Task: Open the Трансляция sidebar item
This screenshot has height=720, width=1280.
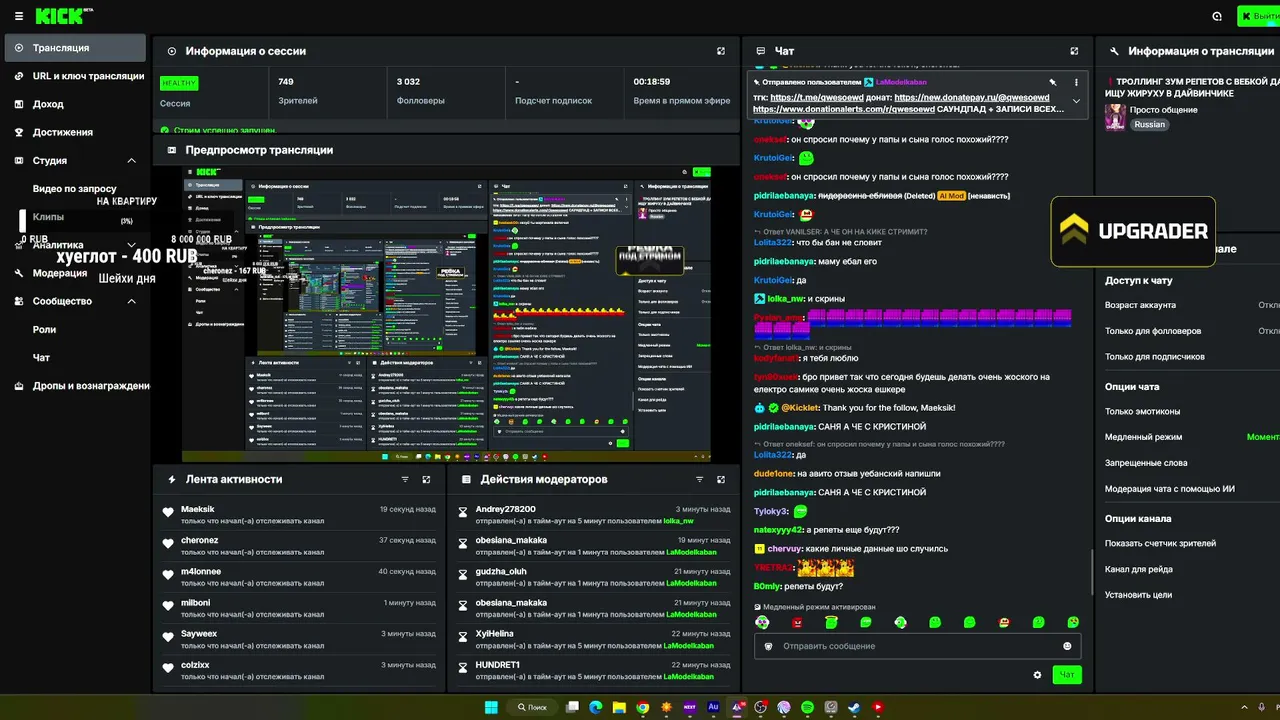Action: [x=75, y=48]
